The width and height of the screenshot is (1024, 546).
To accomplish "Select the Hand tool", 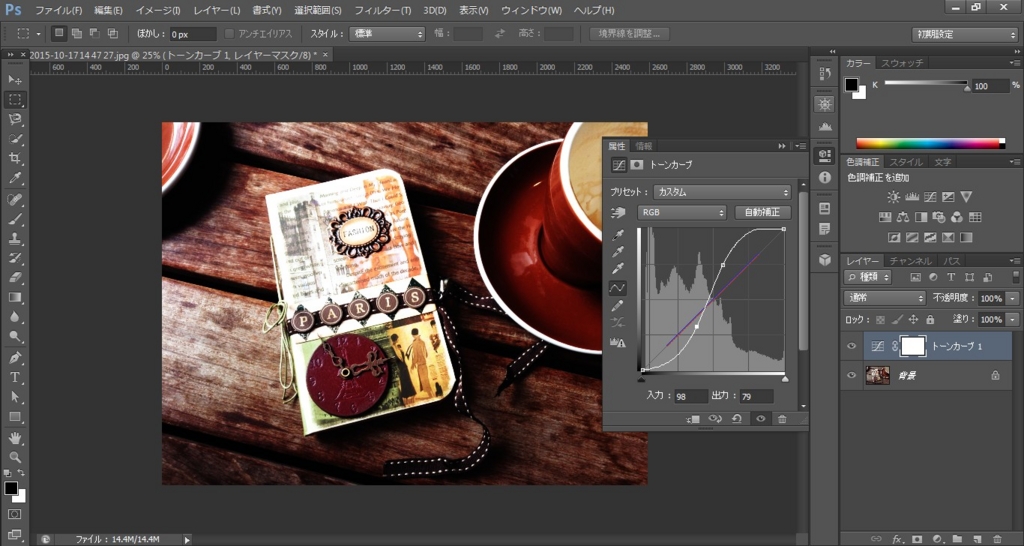I will pyautogui.click(x=14, y=437).
